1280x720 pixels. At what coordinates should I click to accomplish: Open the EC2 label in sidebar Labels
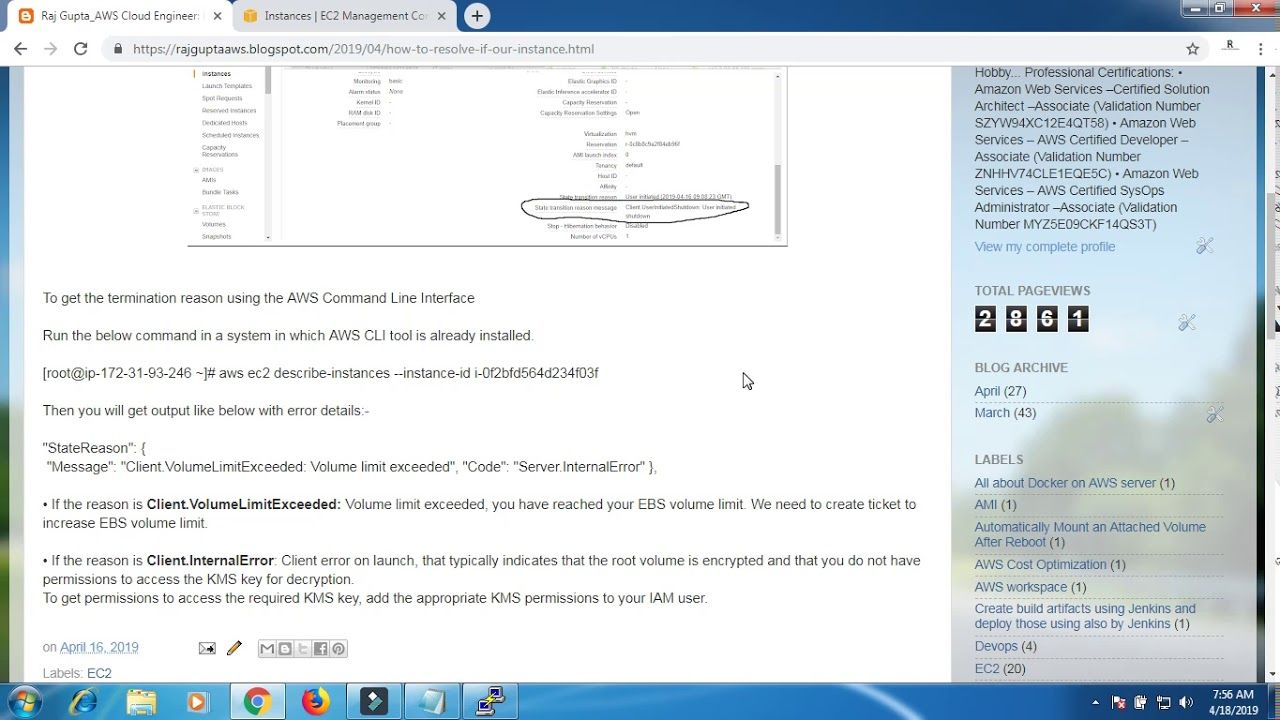tap(987, 668)
